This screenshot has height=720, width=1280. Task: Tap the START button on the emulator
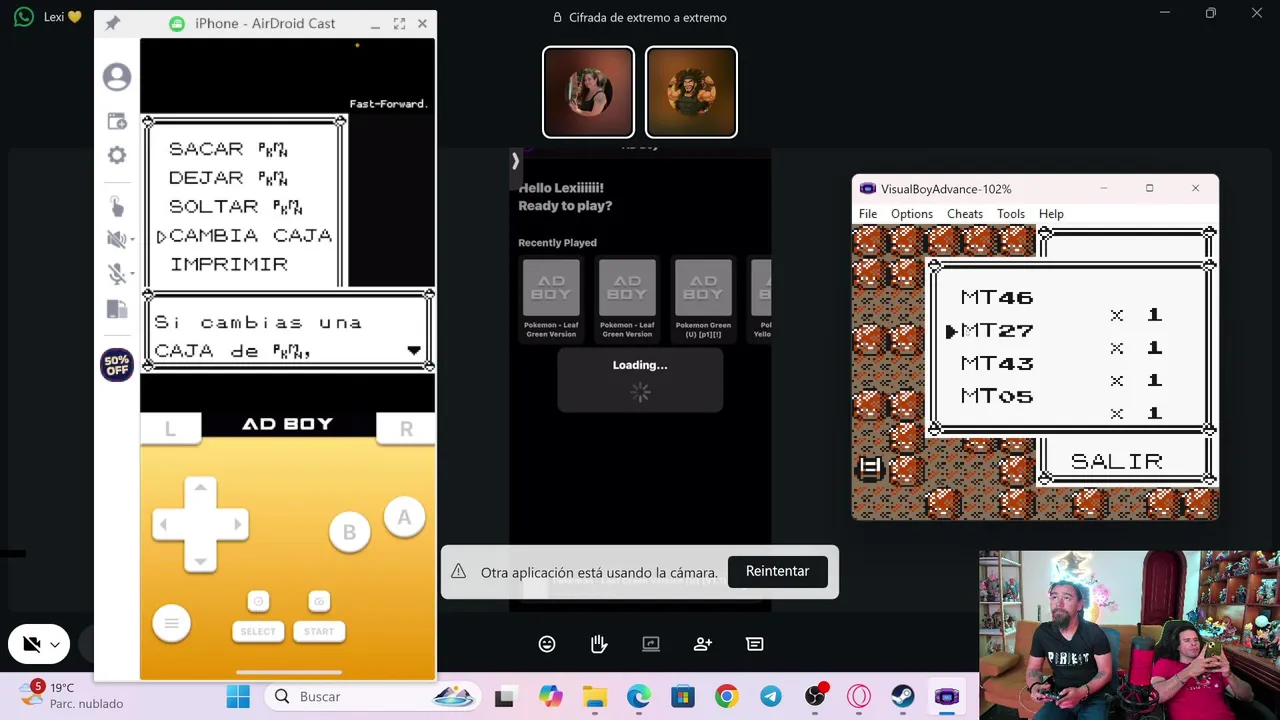pos(319,631)
